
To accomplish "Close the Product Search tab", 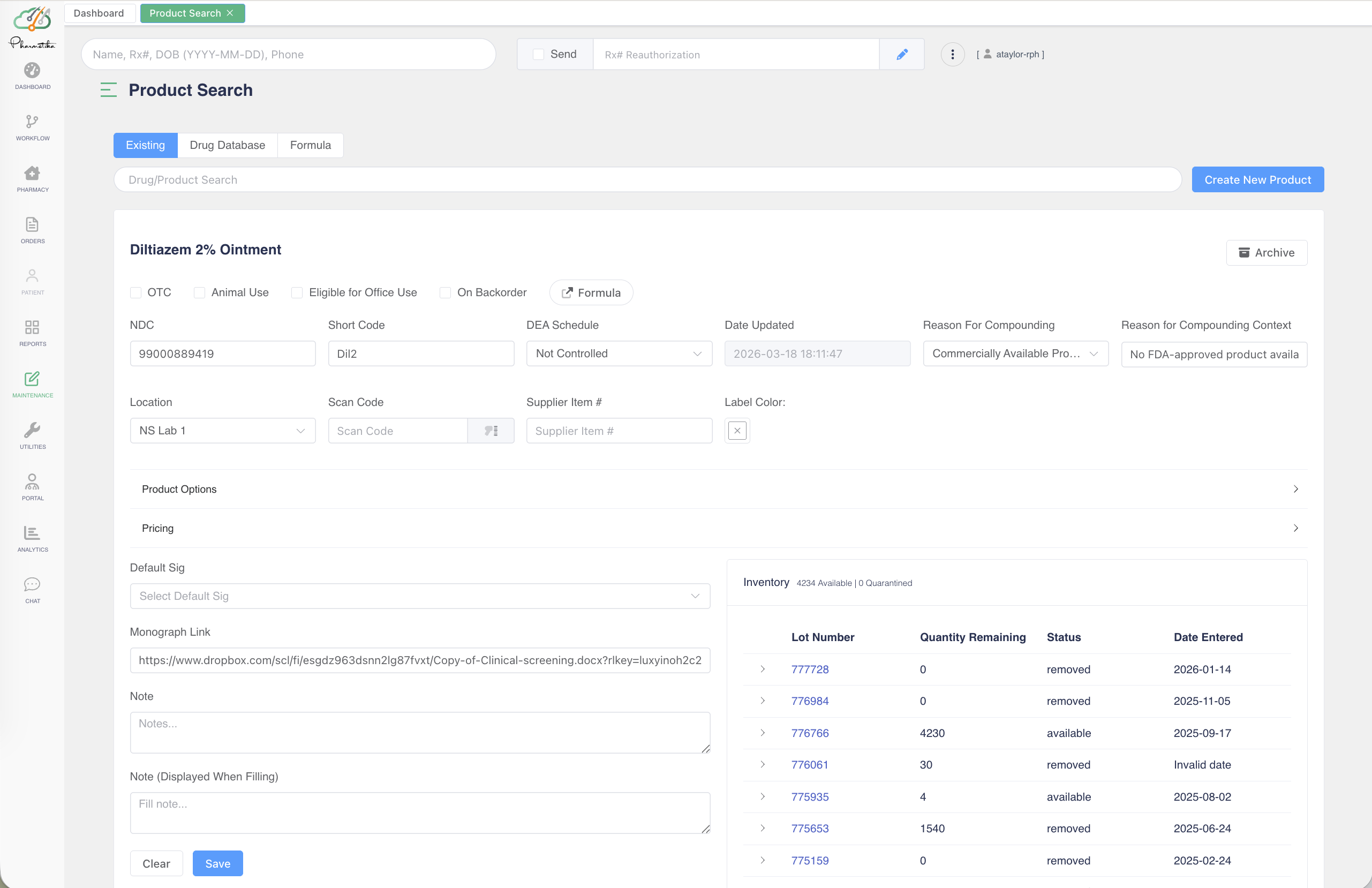I will 230,13.
